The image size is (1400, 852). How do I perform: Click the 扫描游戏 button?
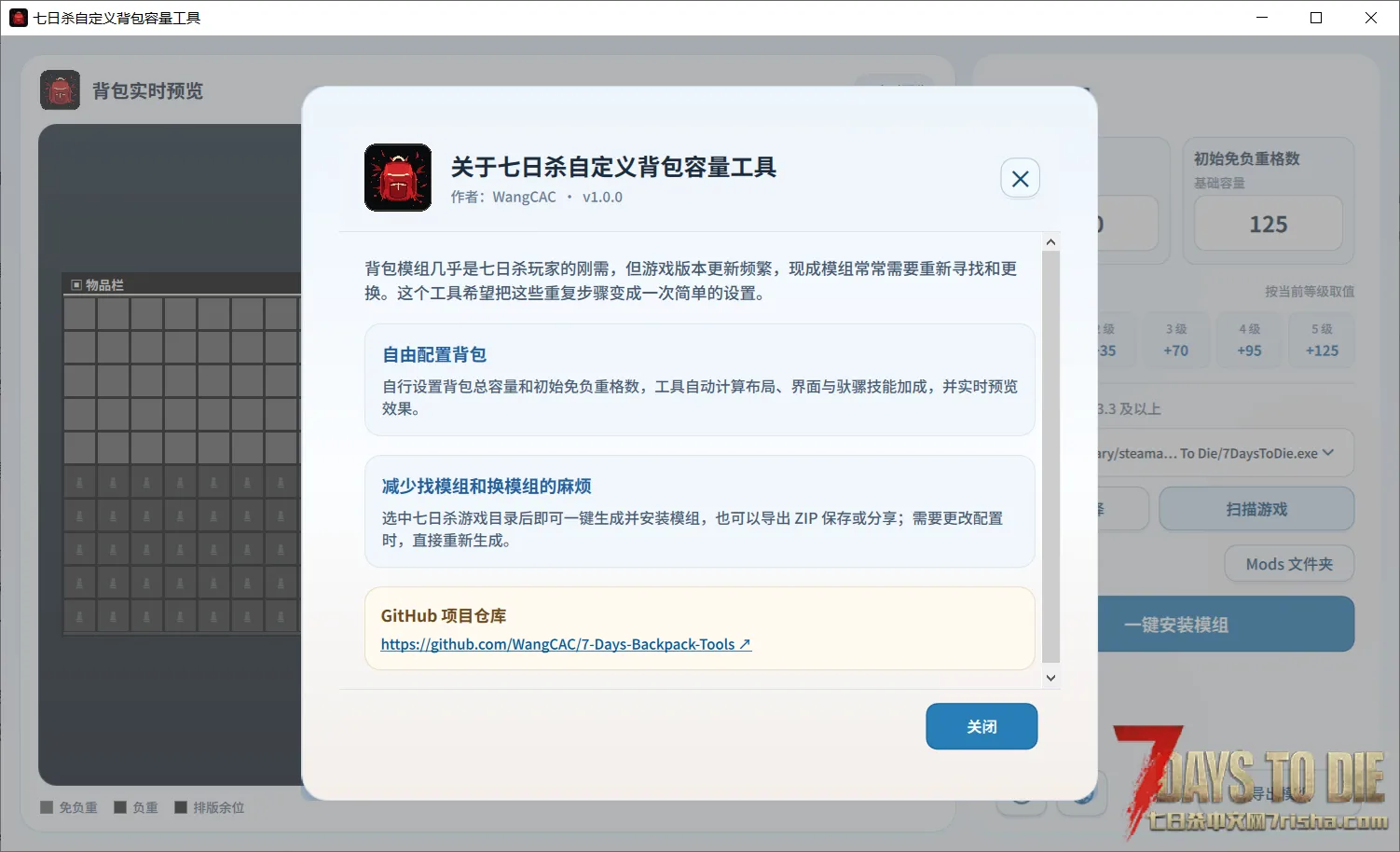click(1256, 509)
